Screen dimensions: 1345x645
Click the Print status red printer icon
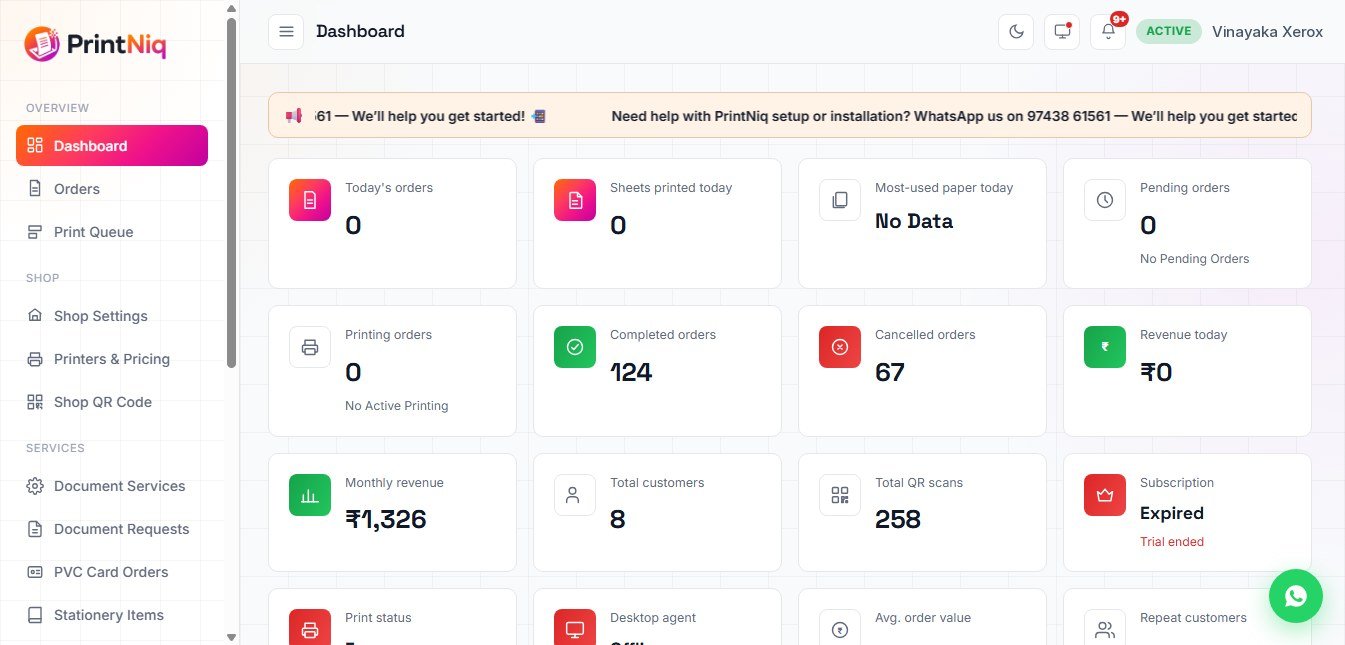310,627
